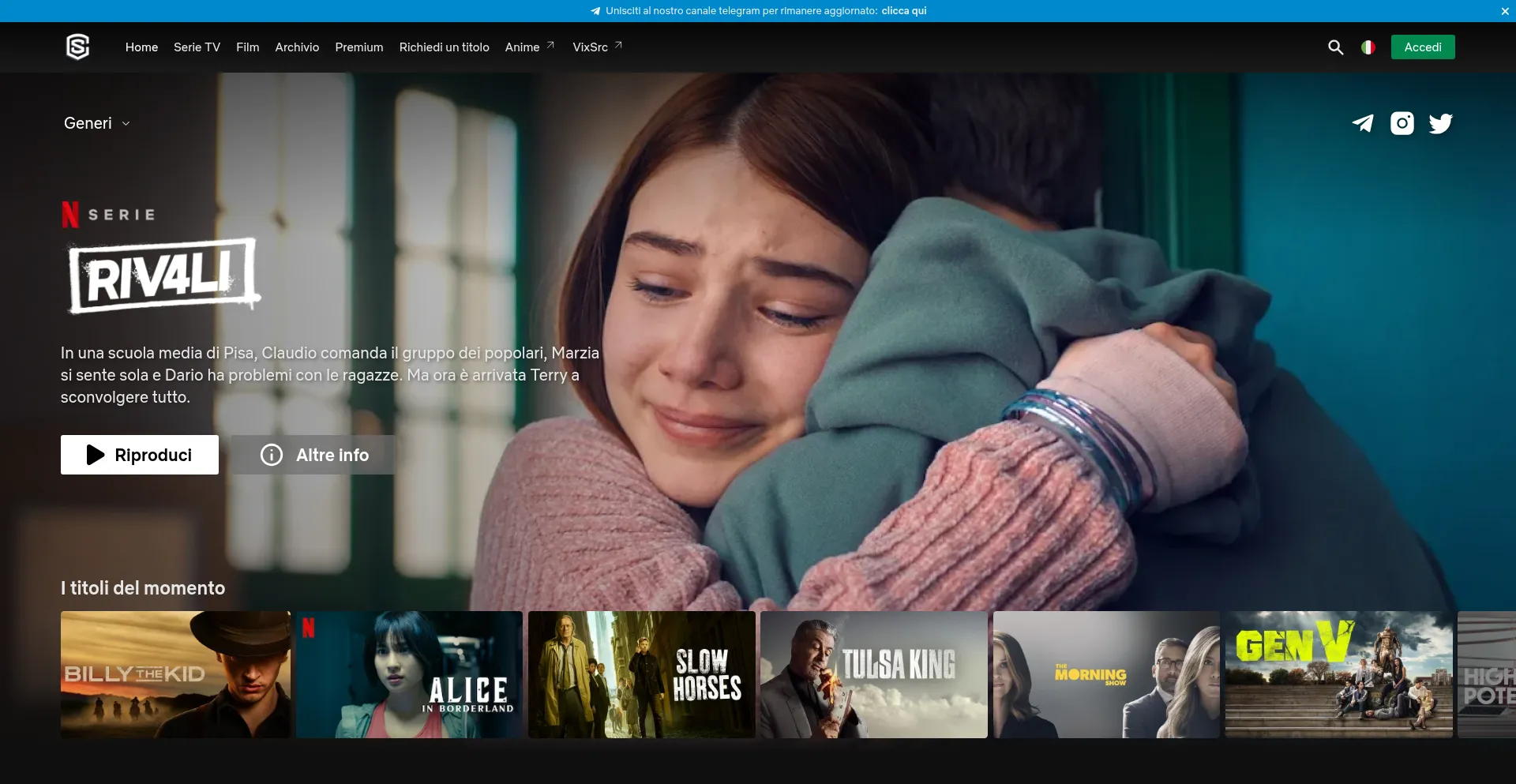The height and width of the screenshot is (784, 1516).
Task: Dismiss the Telegram announcement banner
Action: pos(1504,11)
